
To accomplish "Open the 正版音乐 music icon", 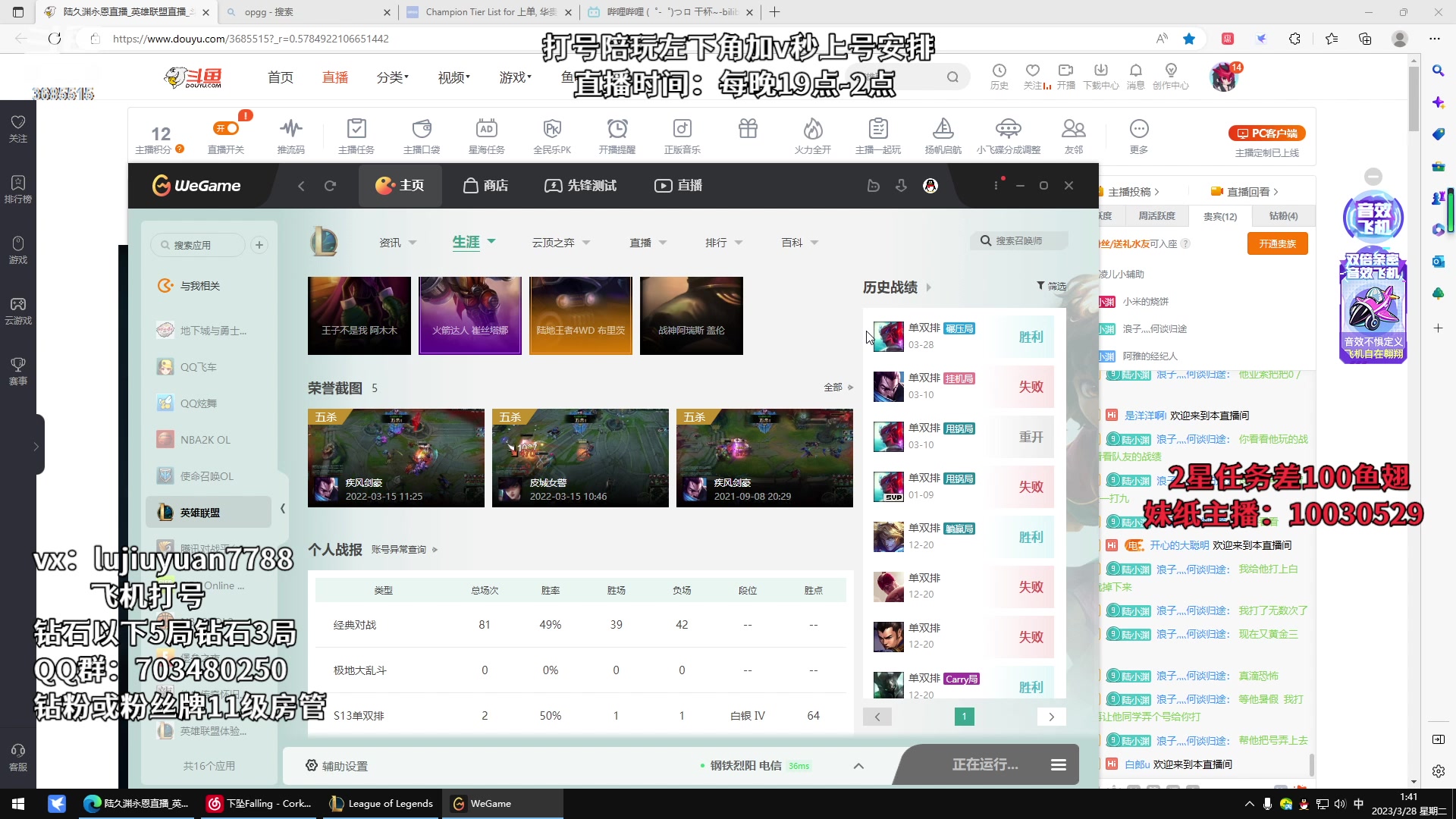I will (x=682, y=129).
